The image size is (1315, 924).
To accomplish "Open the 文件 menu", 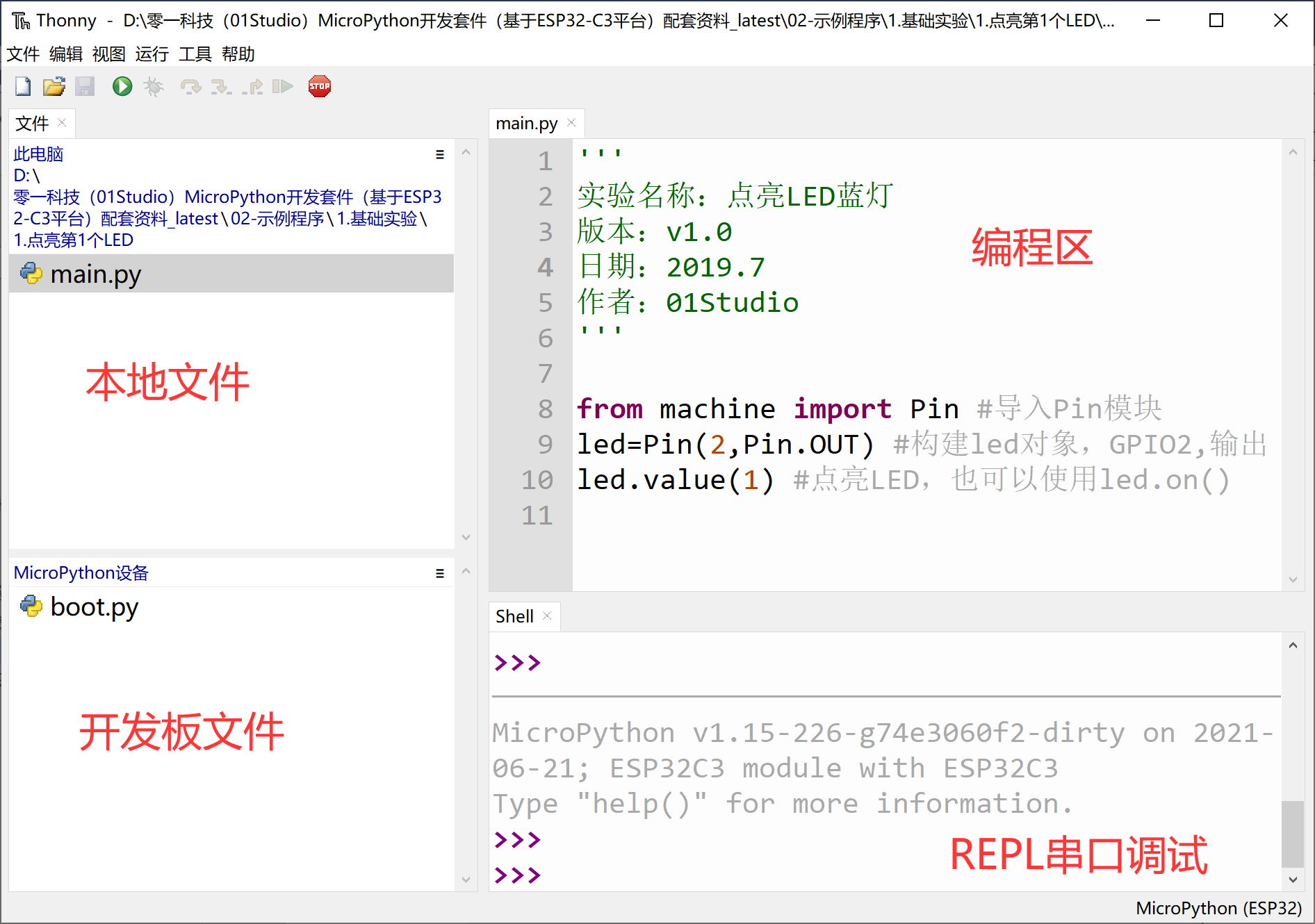I will click(x=23, y=53).
